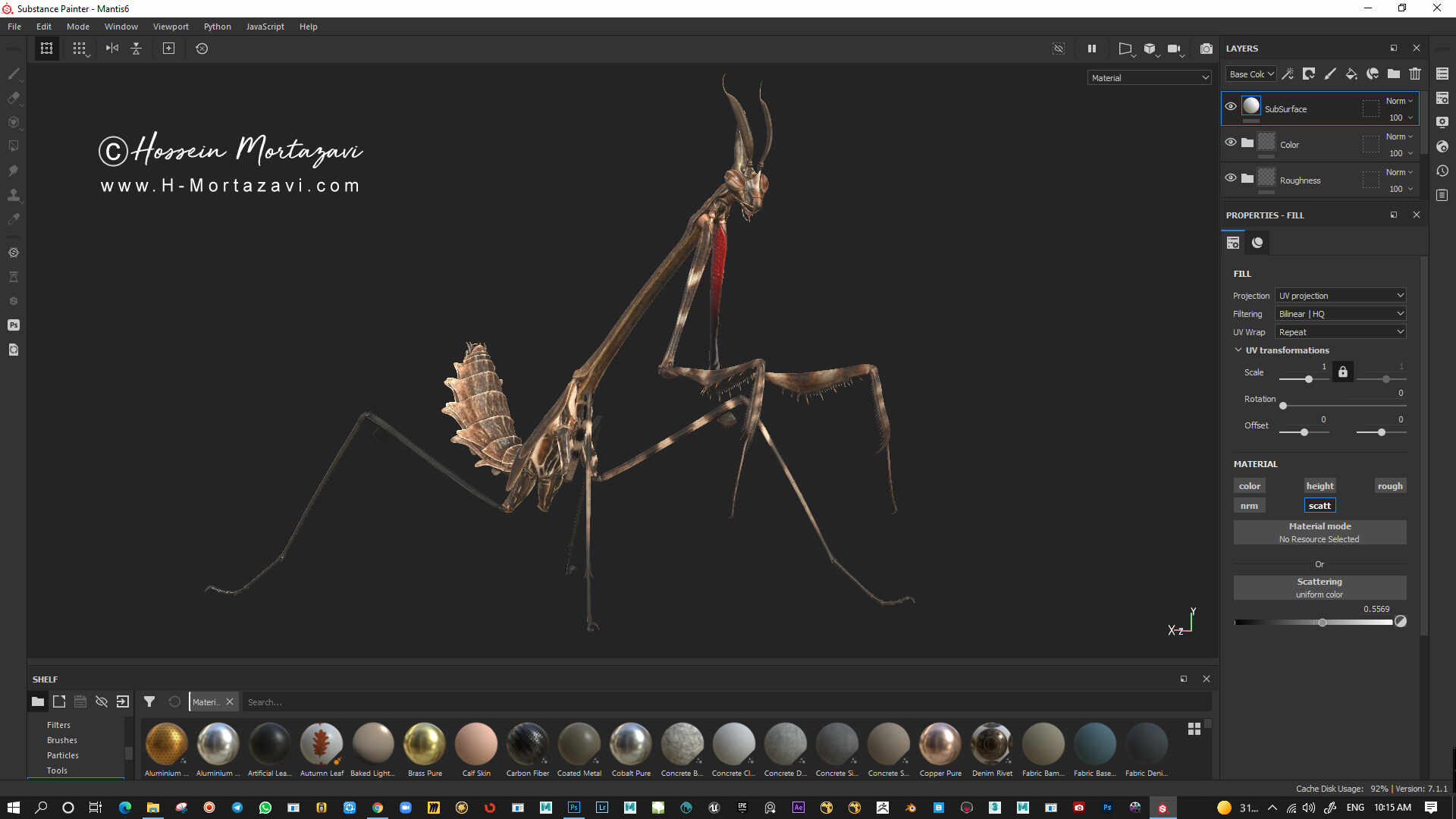This screenshot has height=819, width=1456.
Task: Open the JavaScript menu
Action: tap(265, 27)
